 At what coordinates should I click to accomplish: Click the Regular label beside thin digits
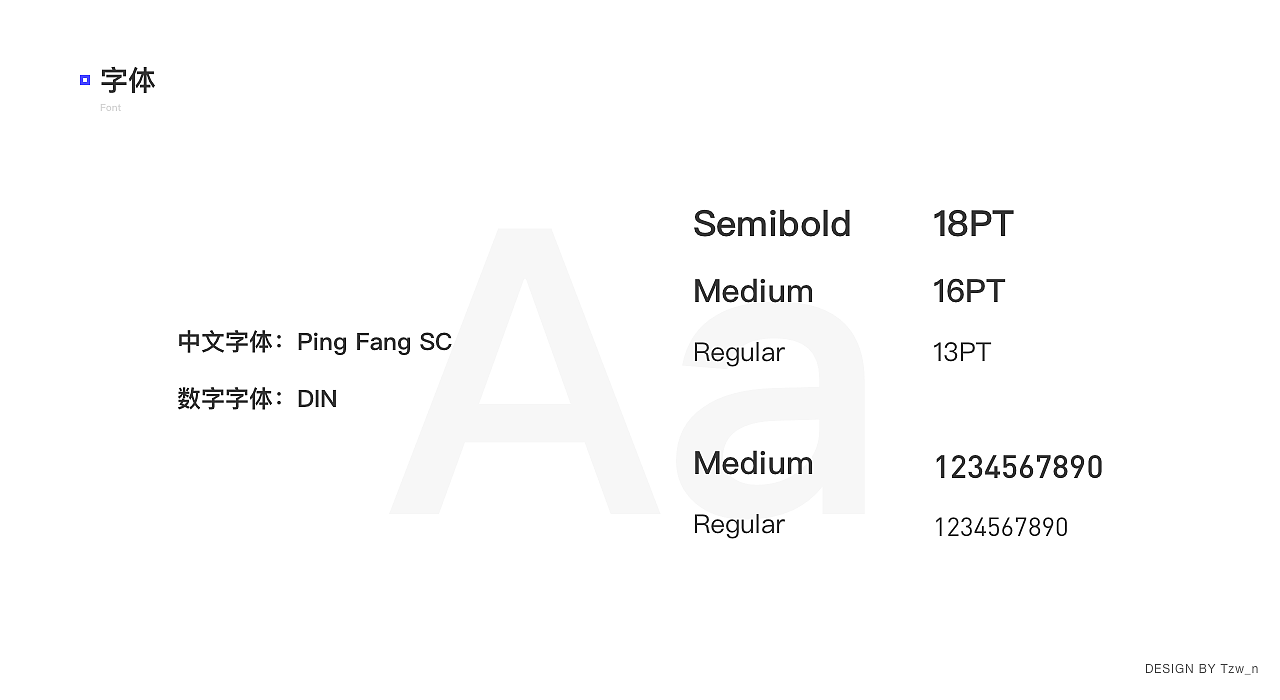(739, 524)
